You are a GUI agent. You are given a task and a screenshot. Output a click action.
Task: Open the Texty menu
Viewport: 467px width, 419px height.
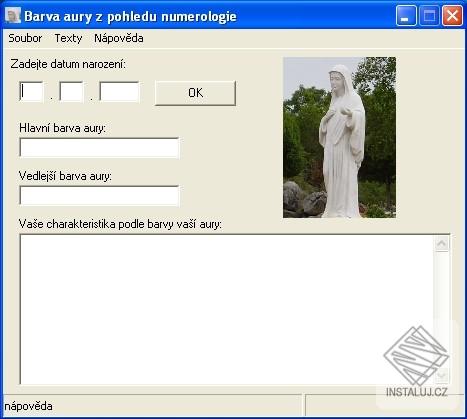(68, 38)
